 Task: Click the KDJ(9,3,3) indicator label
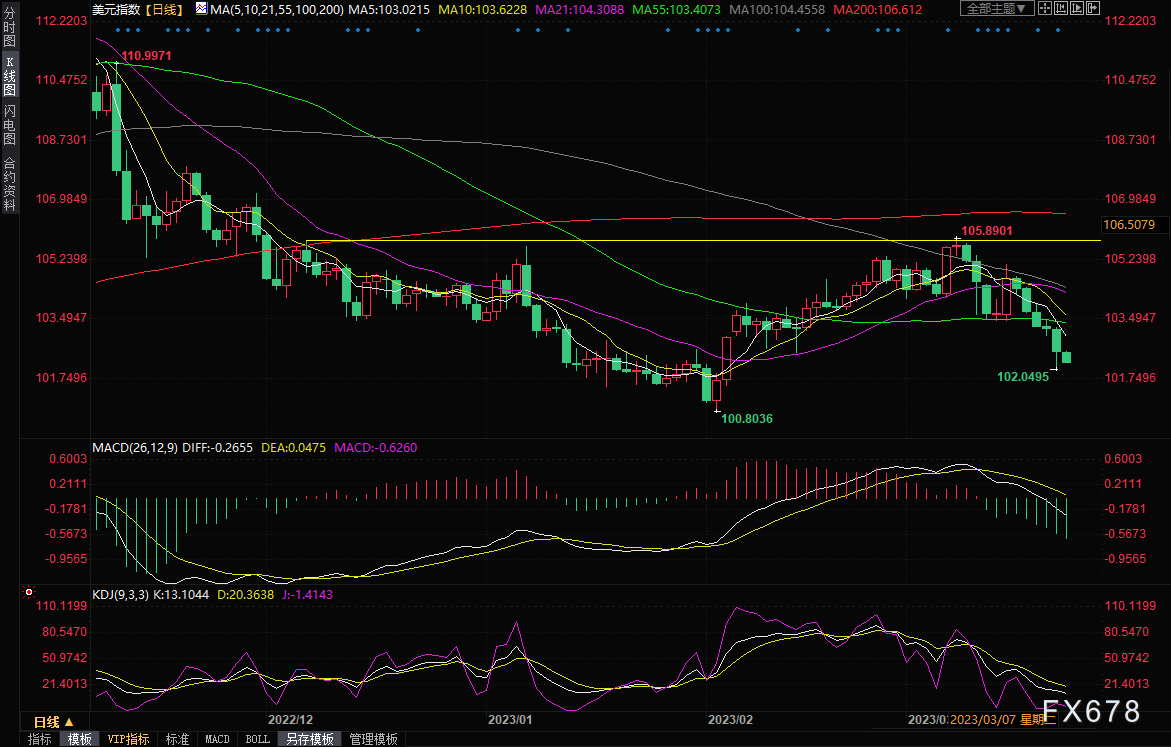coord(120,595)
